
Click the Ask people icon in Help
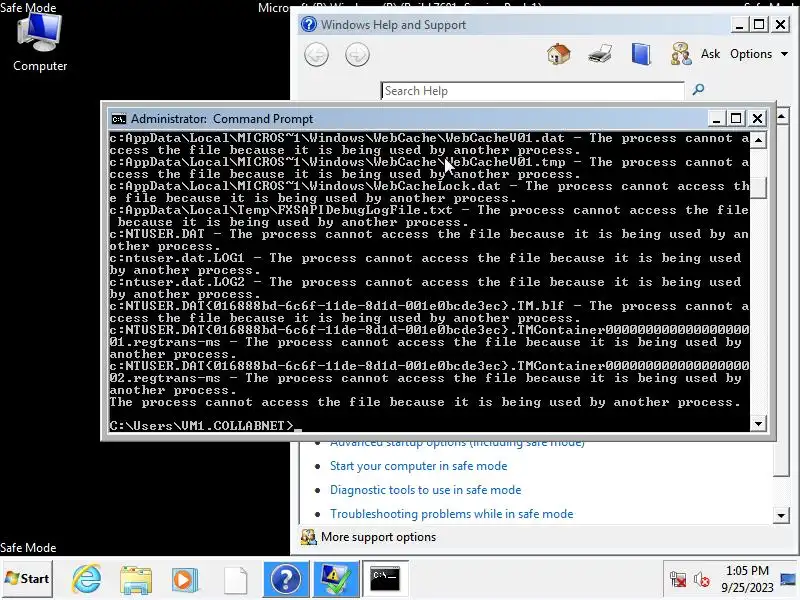click(x=681, y=54)
